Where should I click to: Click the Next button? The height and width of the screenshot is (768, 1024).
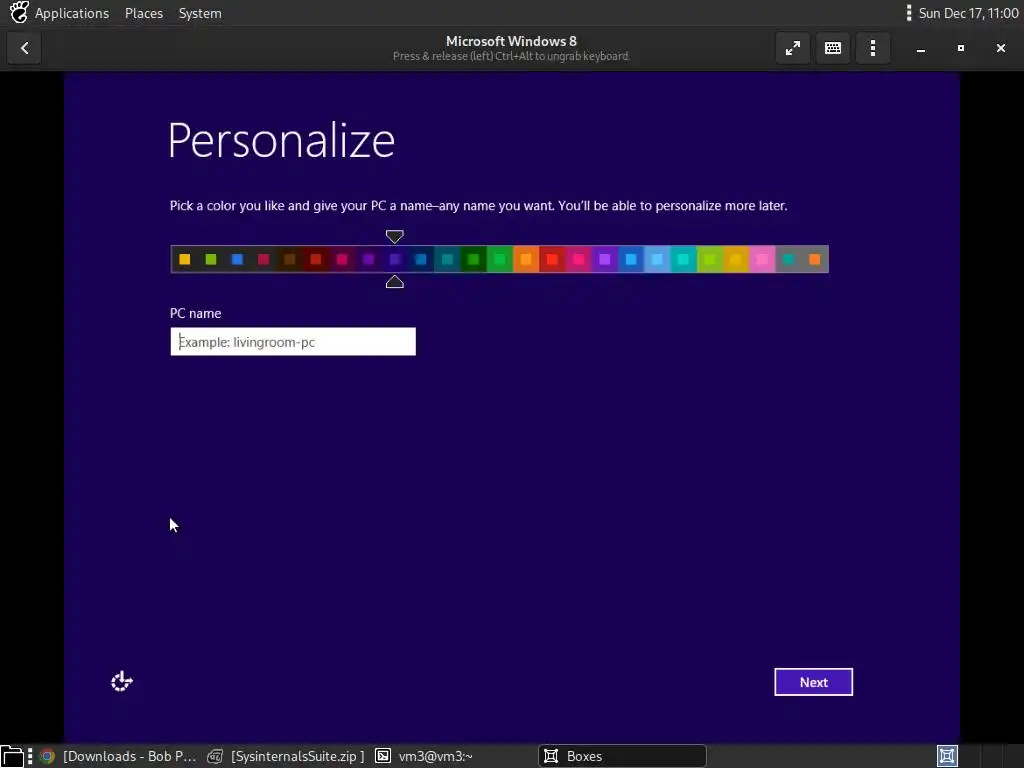tap(813, 682)
